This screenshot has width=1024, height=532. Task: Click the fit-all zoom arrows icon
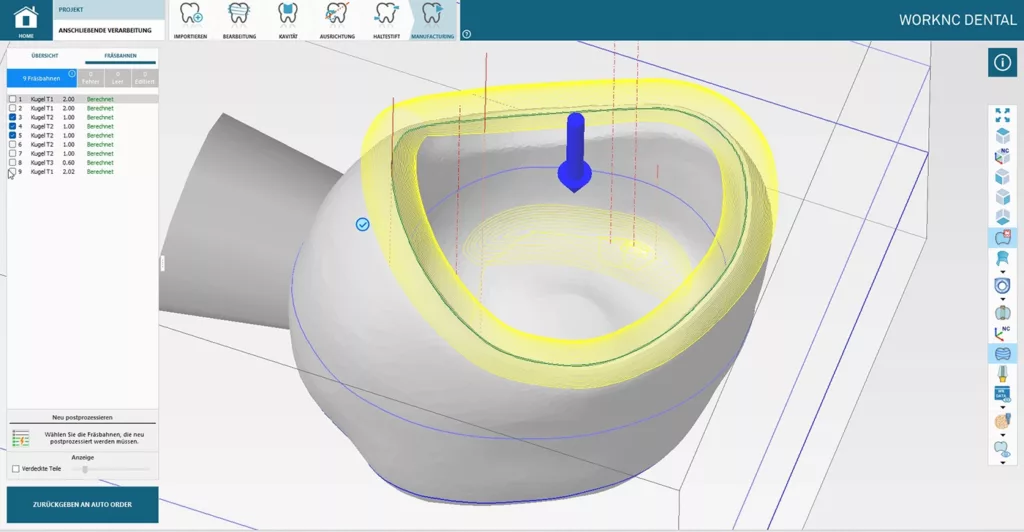tap(1002, 116)
